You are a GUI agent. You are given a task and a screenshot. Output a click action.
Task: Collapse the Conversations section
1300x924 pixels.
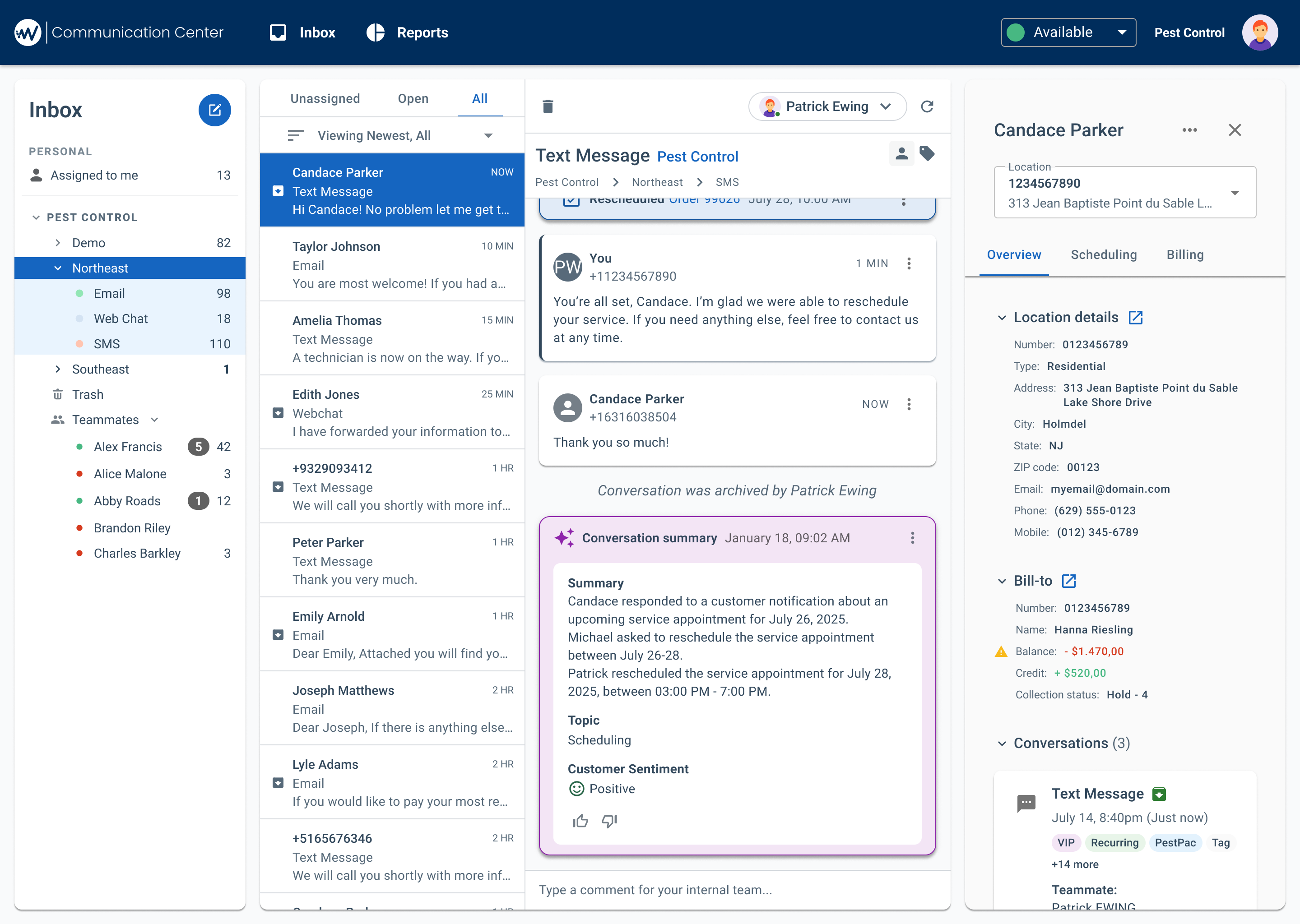1002,744
